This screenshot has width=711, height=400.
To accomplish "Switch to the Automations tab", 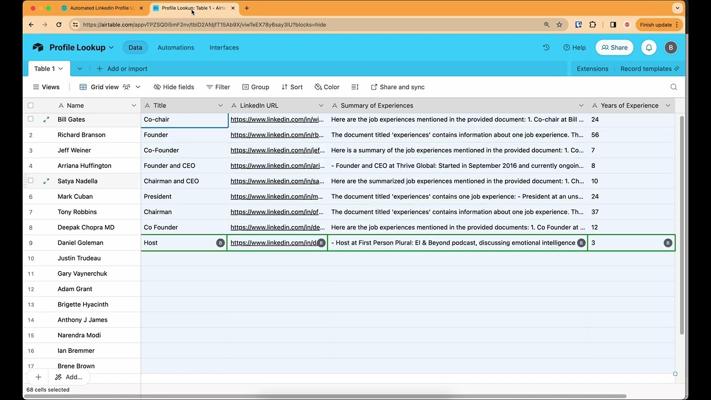I will [x=175, y=47].
